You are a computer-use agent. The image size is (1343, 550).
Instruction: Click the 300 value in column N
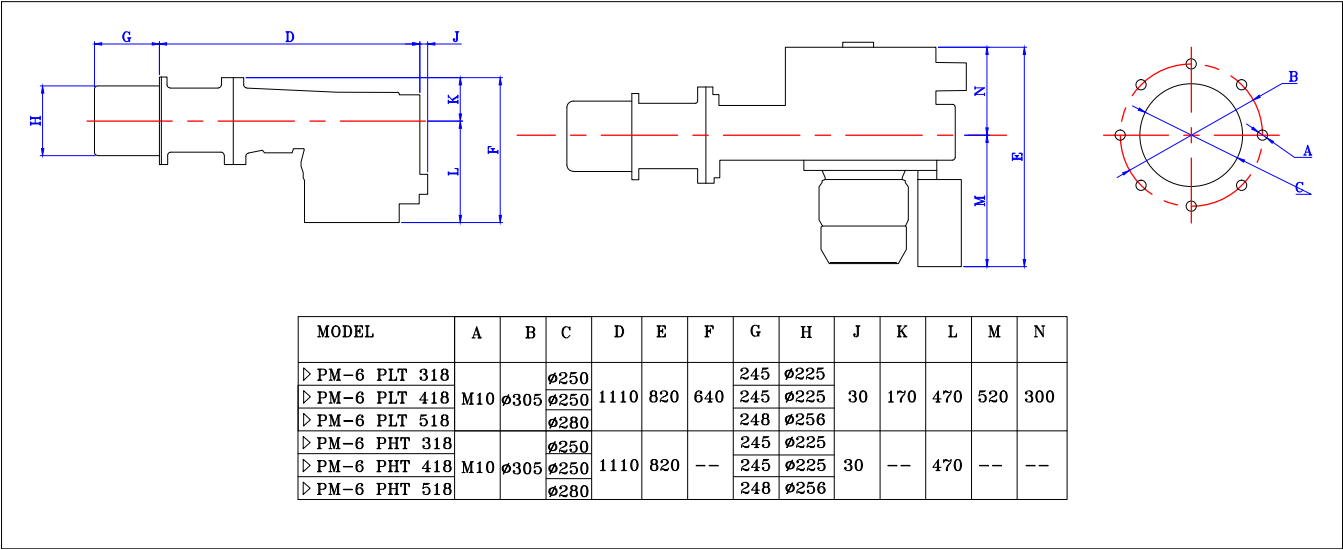(1040, 397)
